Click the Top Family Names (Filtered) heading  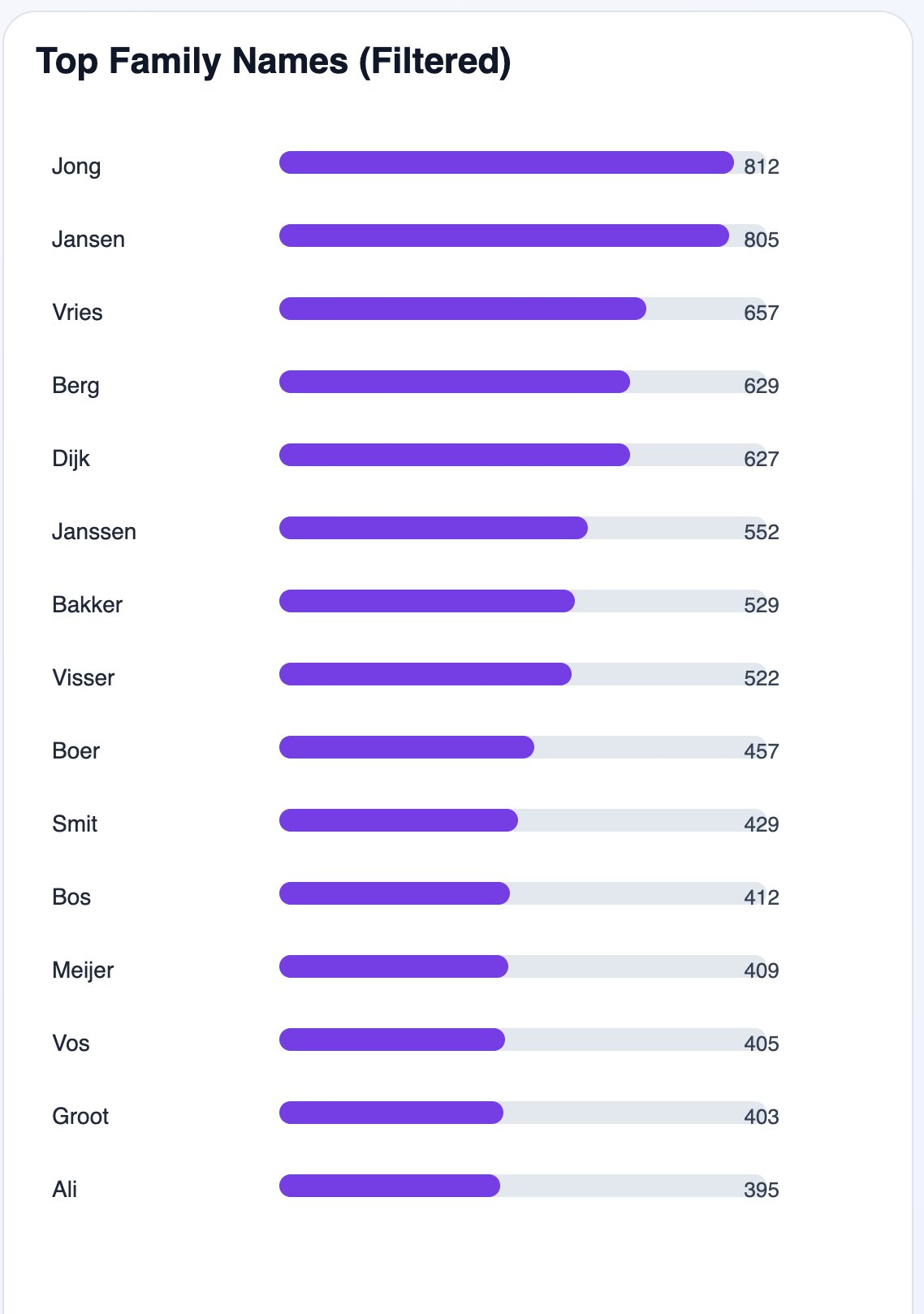click(274, 62)
